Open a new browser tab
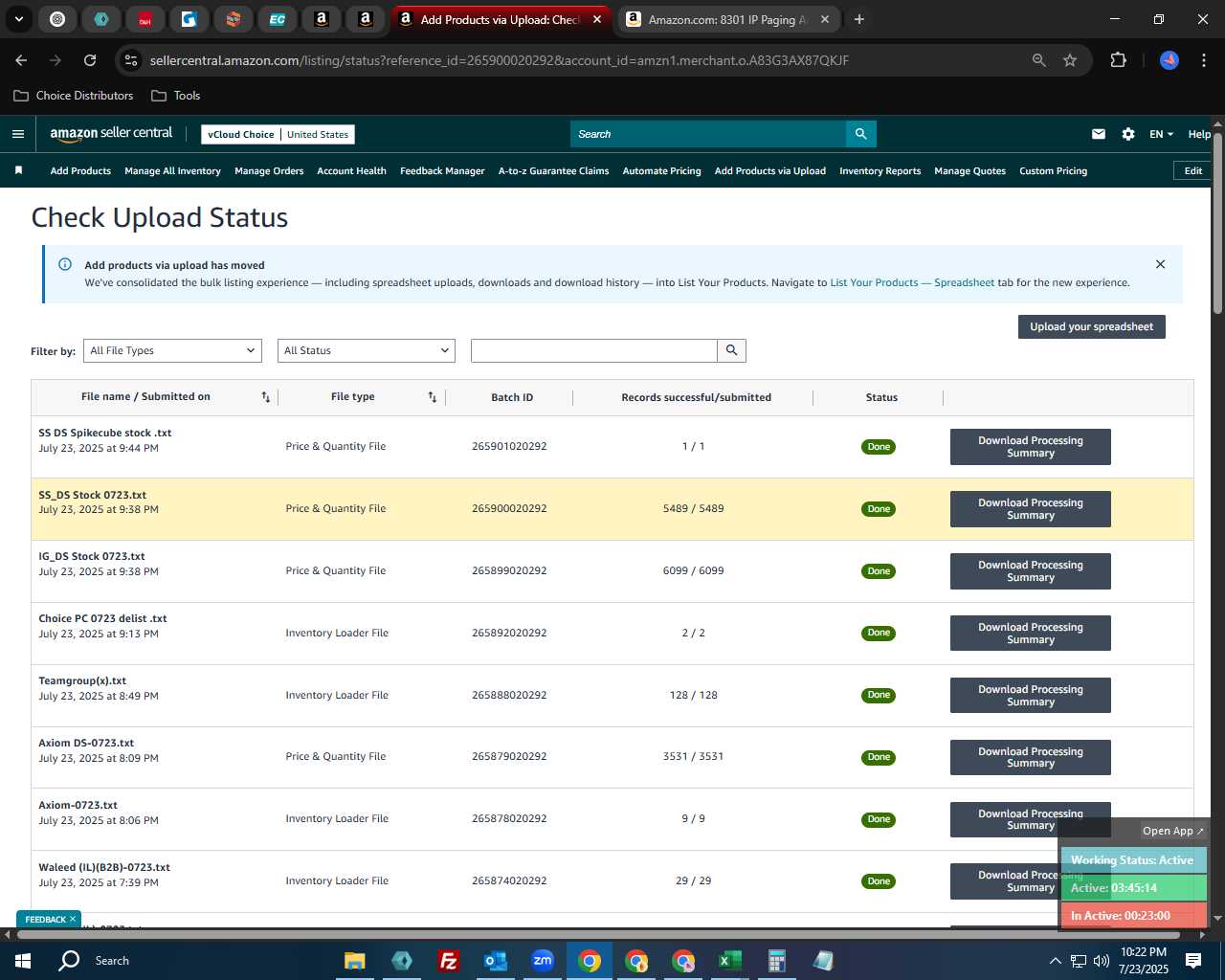1225x980 pixels. coord(859,19)
